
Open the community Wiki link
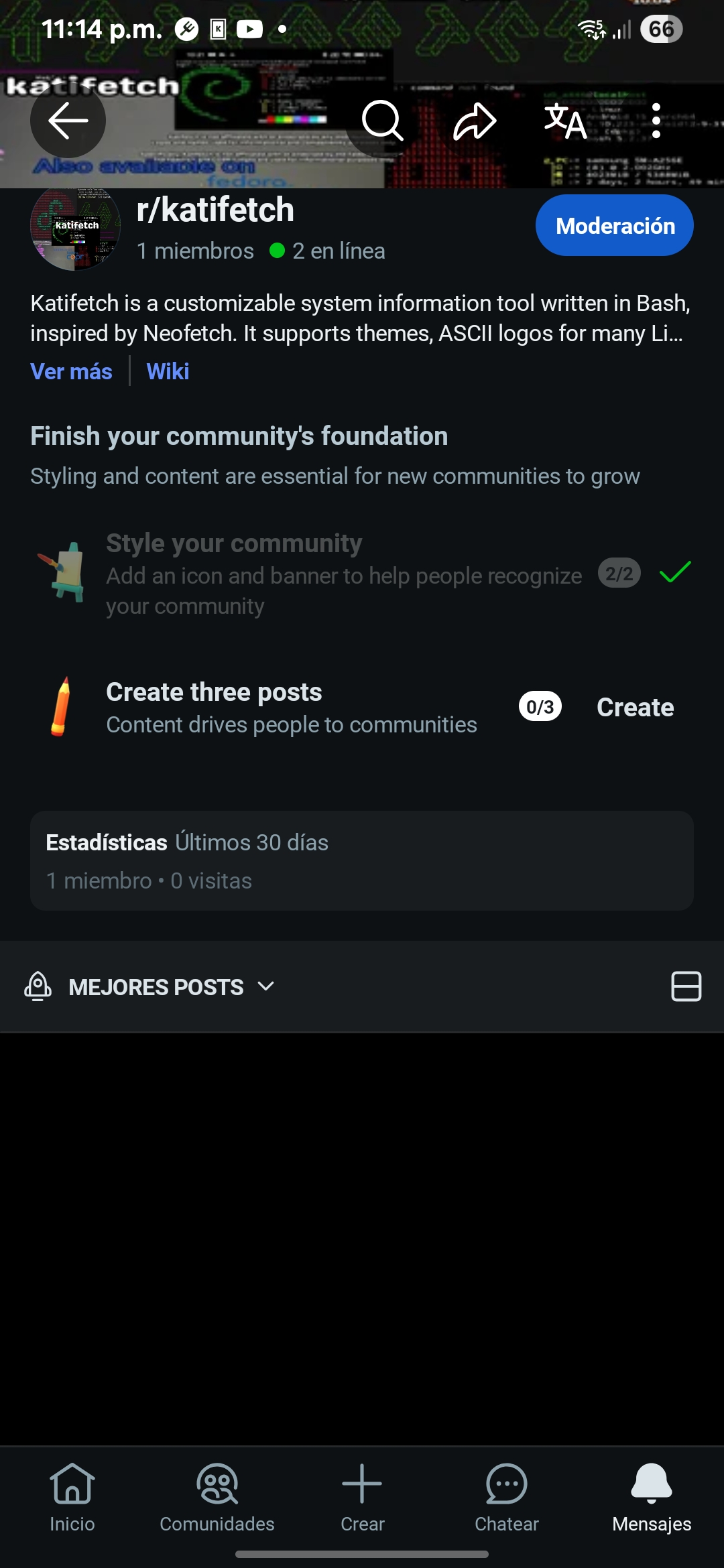coord(168,371)
